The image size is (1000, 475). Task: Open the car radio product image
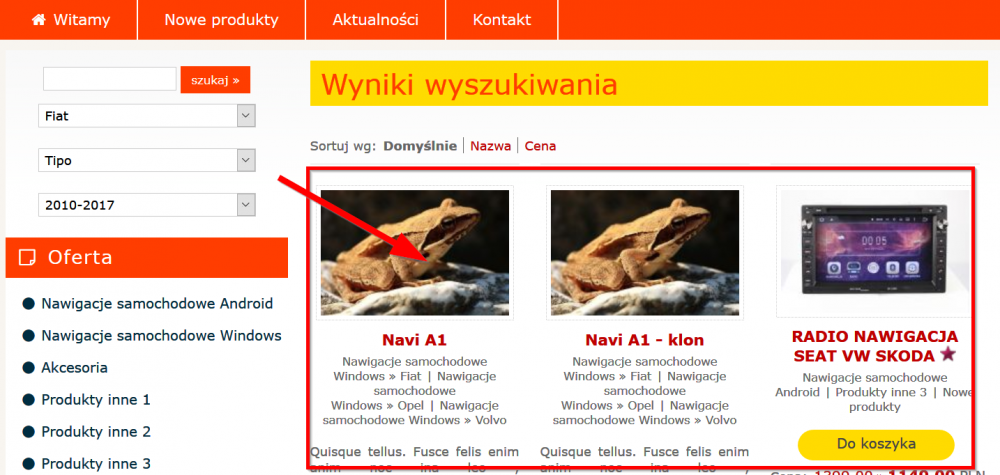coord(873,251)
